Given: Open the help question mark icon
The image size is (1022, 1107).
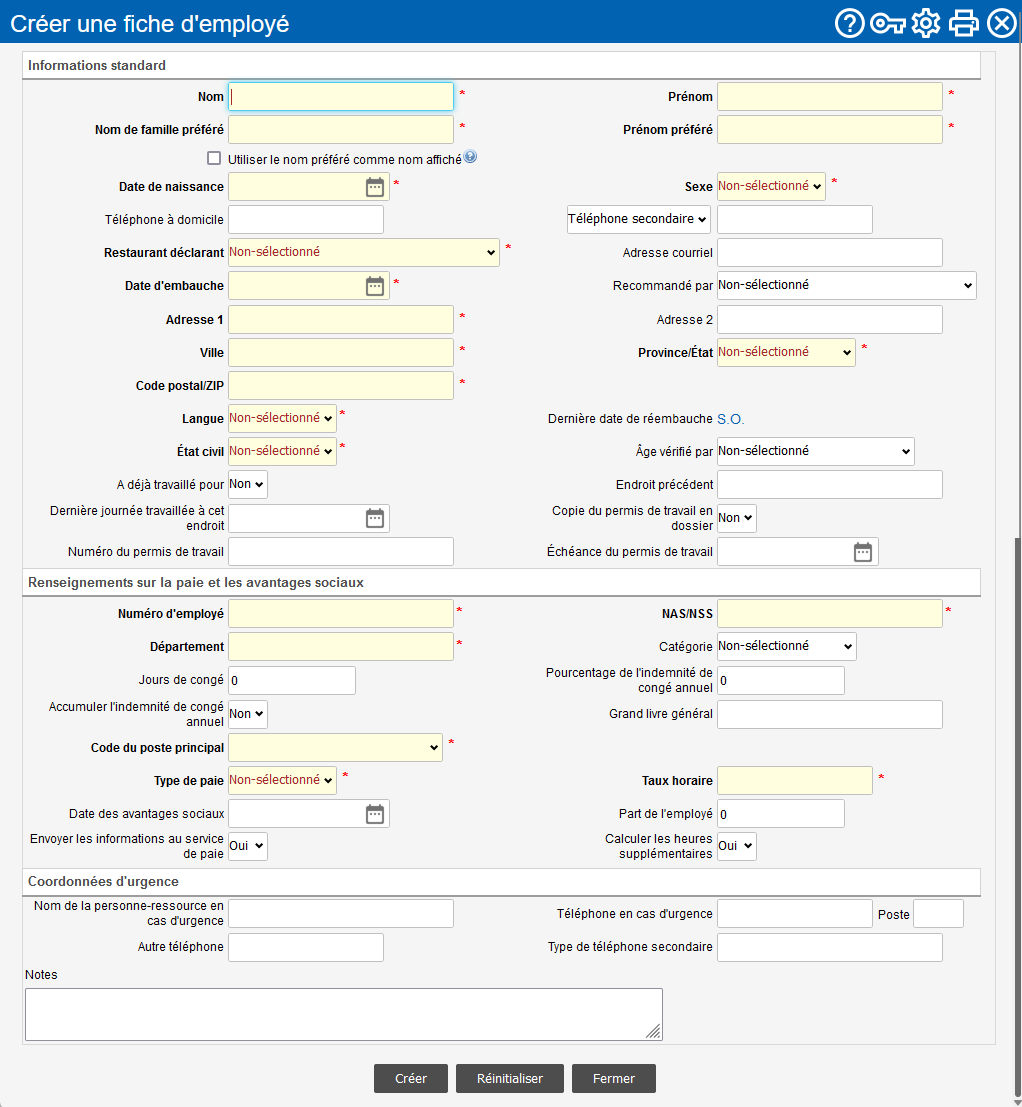Looking at the screenshot, I should tap(849, 23).
